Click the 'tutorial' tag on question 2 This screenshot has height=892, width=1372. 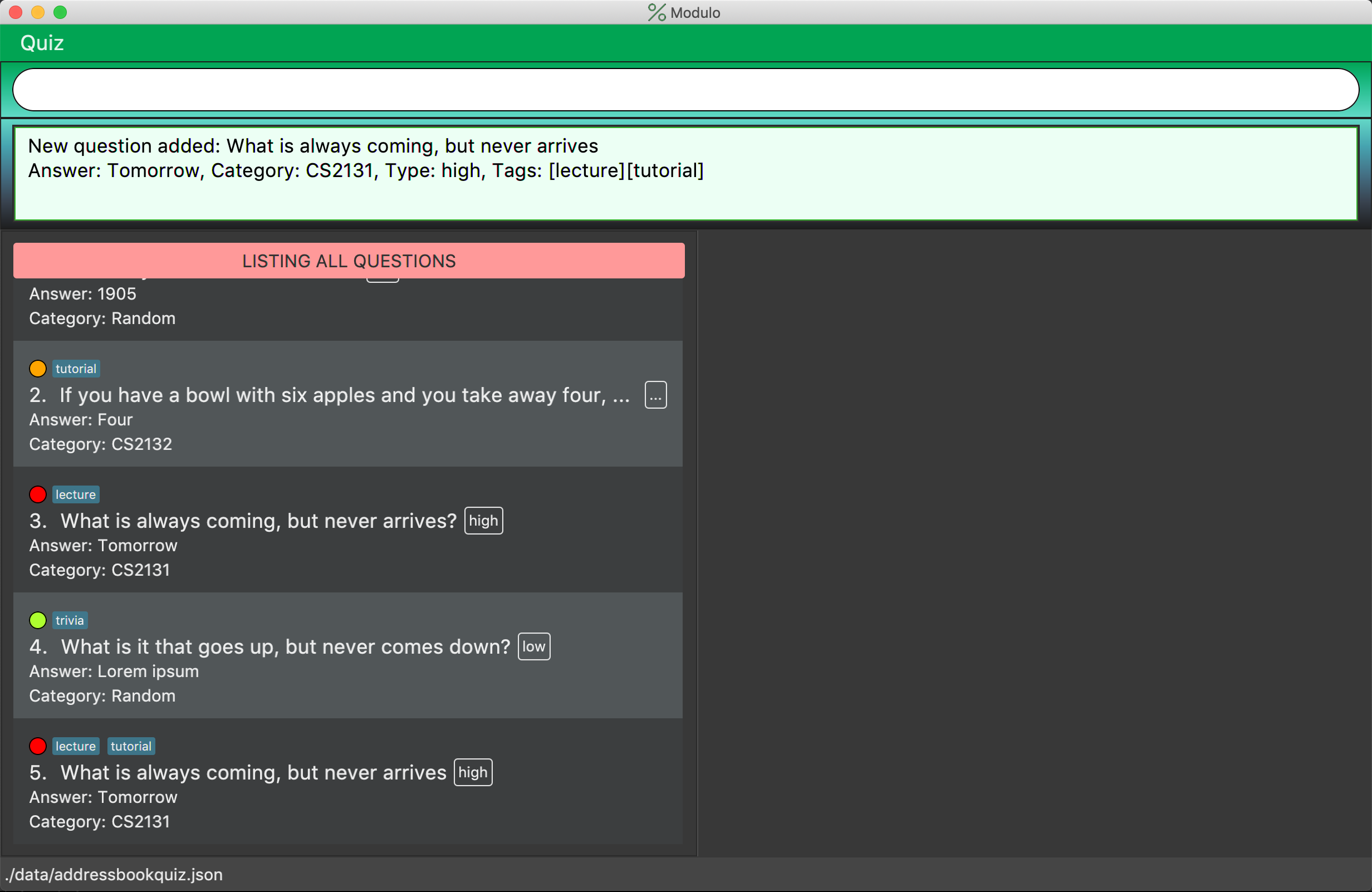click(76, 369)
